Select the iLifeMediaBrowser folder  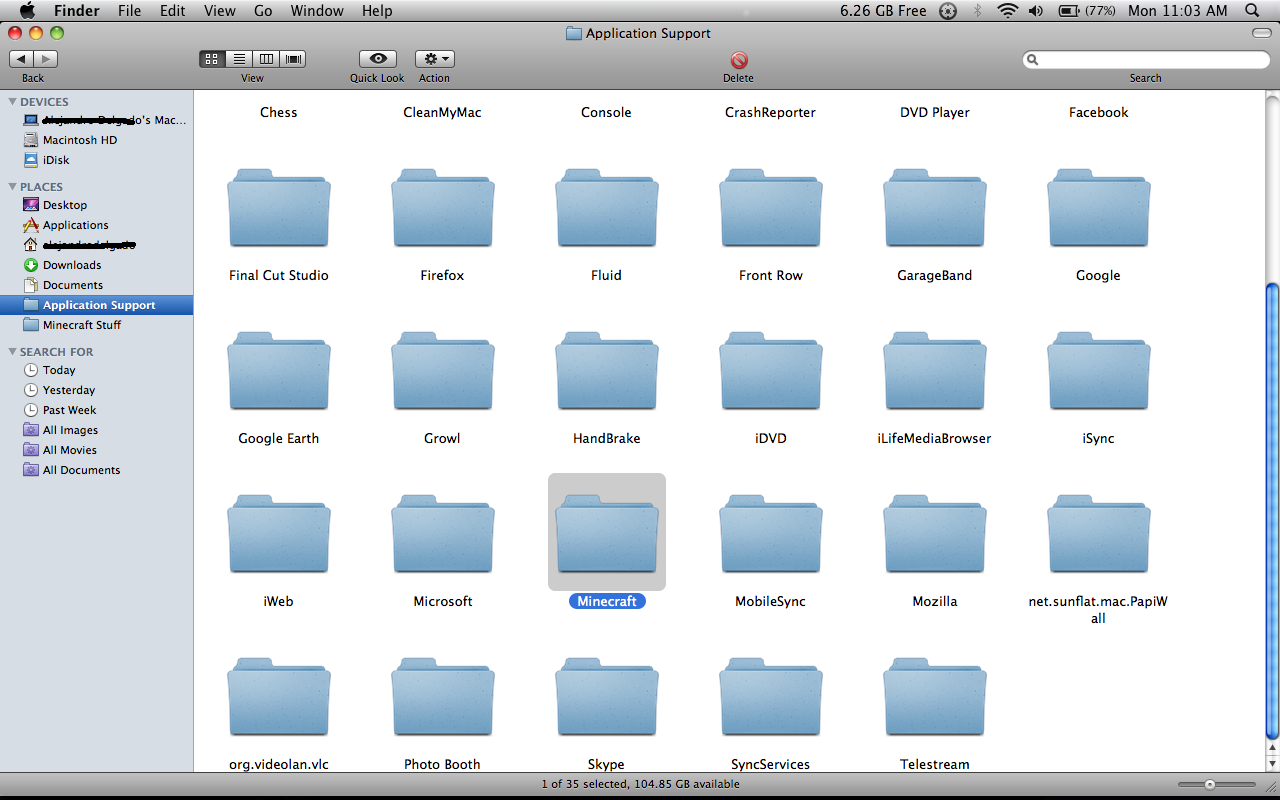(935, 370)
